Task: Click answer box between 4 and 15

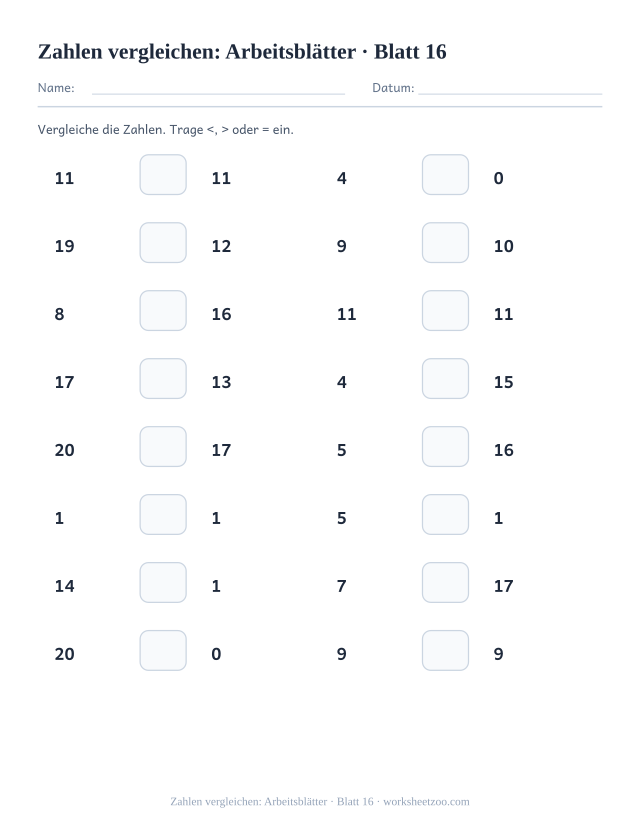Action: tap(445, 379)
